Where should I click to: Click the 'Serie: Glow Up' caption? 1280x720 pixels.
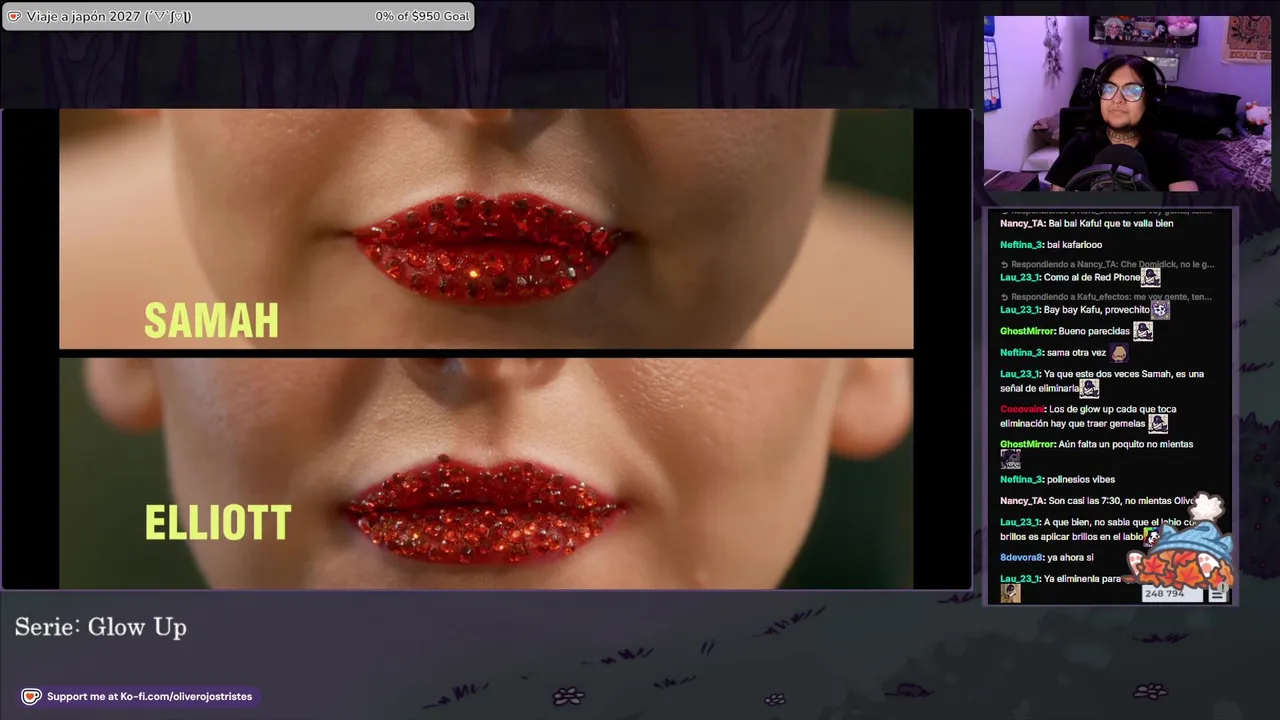[101, 627]
